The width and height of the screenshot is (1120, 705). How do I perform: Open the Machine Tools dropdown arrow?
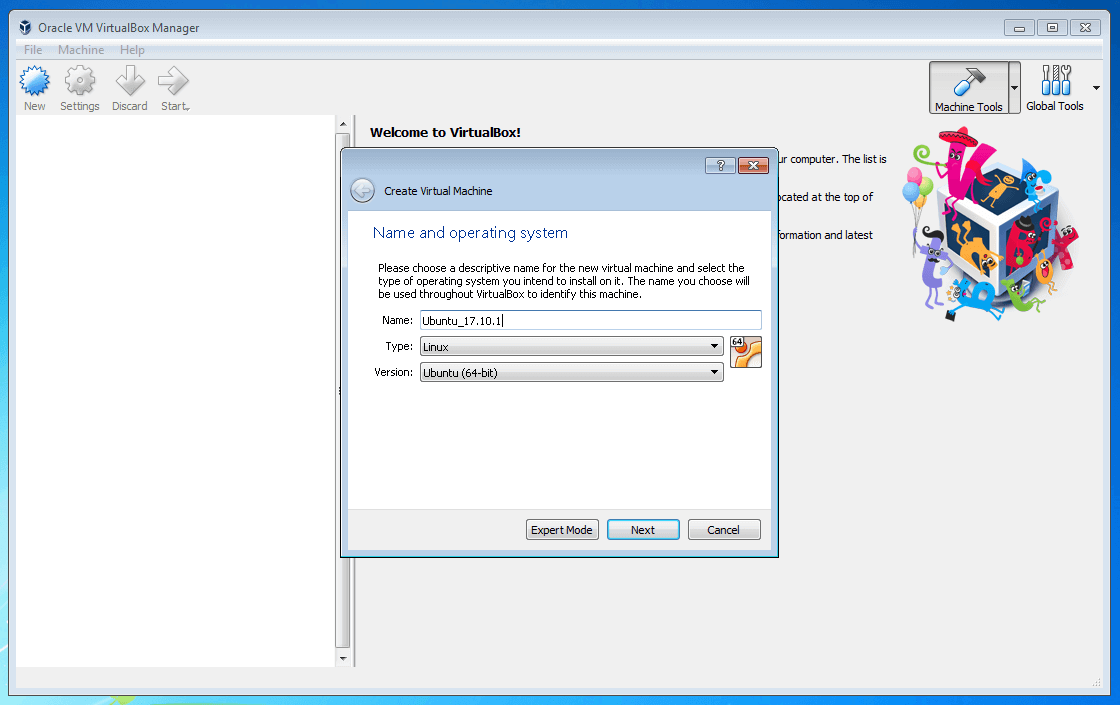[1014, 88]
